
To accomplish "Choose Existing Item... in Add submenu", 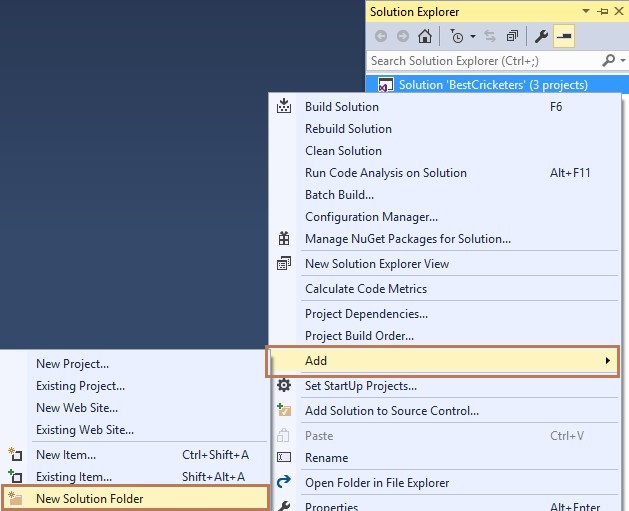I will (135, 477).
